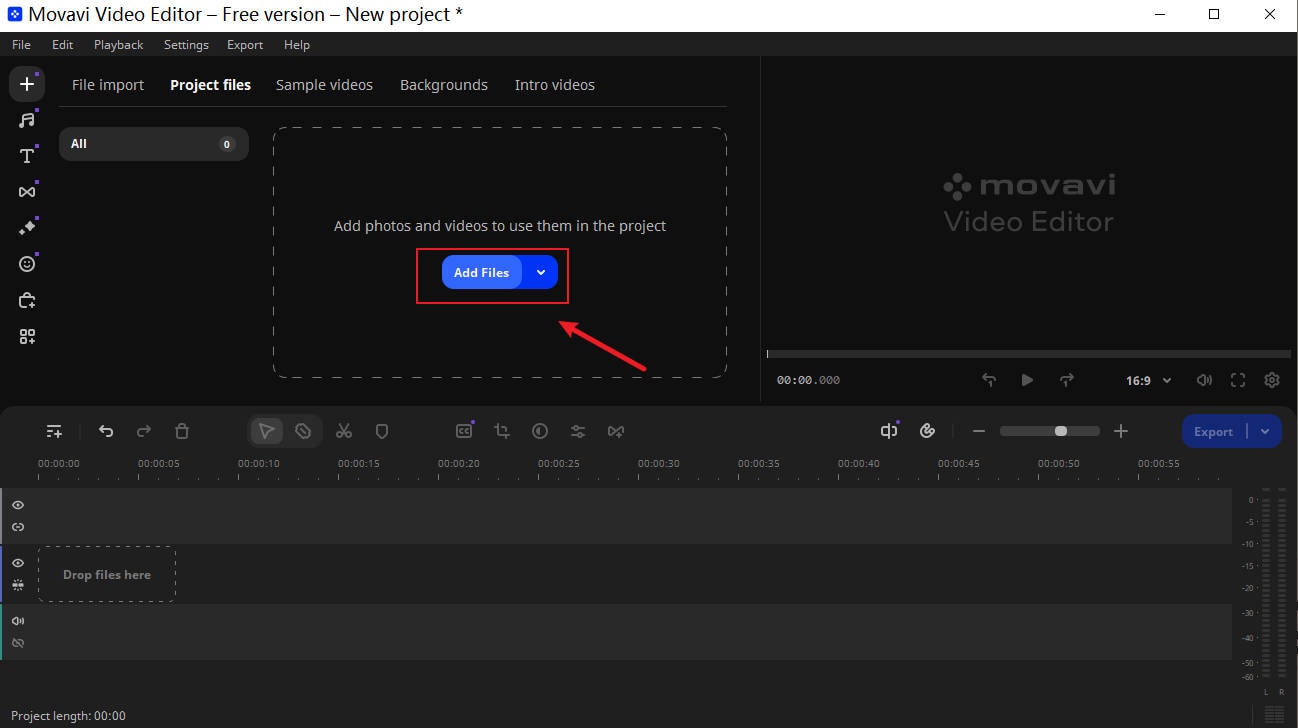This screenshot has height=728, width=1298.
Task: Open the Import plus icon in sidebar
Action: click(x=27, y=84)
